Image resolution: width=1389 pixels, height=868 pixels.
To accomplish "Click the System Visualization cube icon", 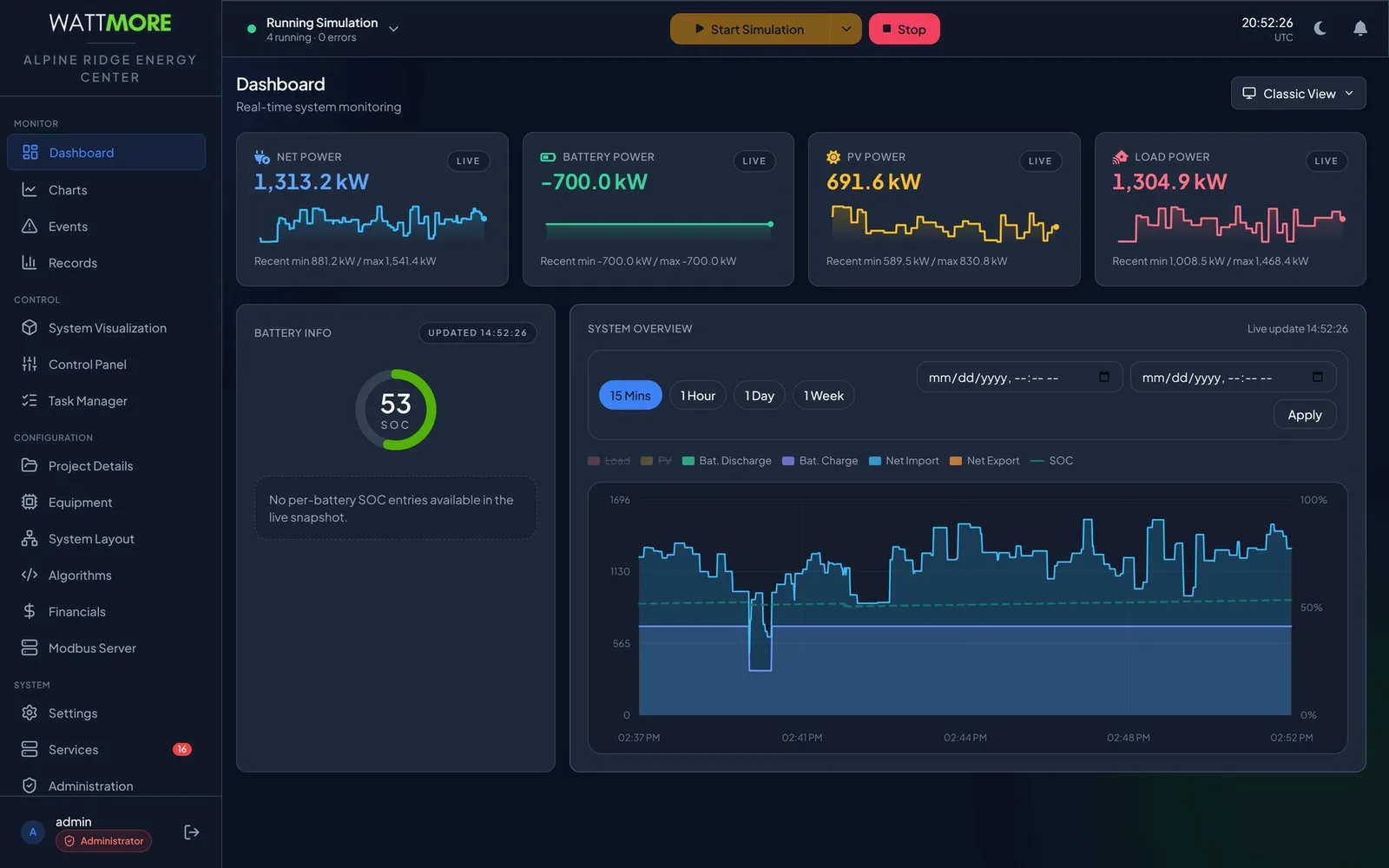I will pyautogui.click(x=30, y=327).
